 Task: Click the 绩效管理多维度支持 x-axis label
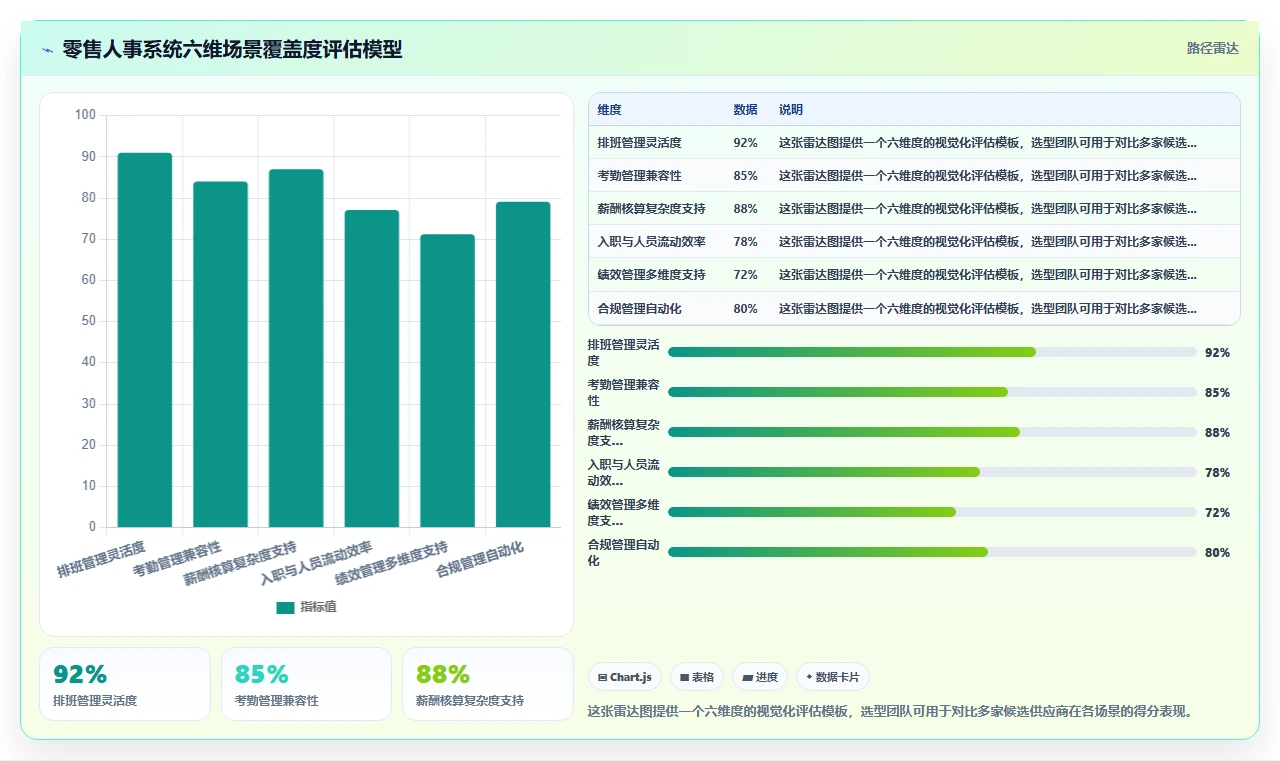391,564
